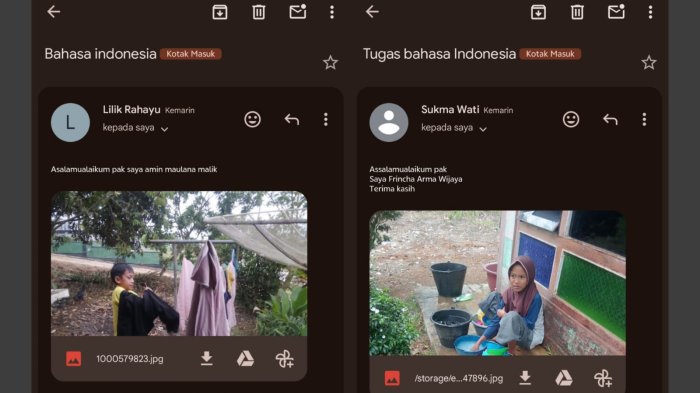Delete the Bahasa indonesia email
This screenshot has height=393, width=700.
coord(259,12)
